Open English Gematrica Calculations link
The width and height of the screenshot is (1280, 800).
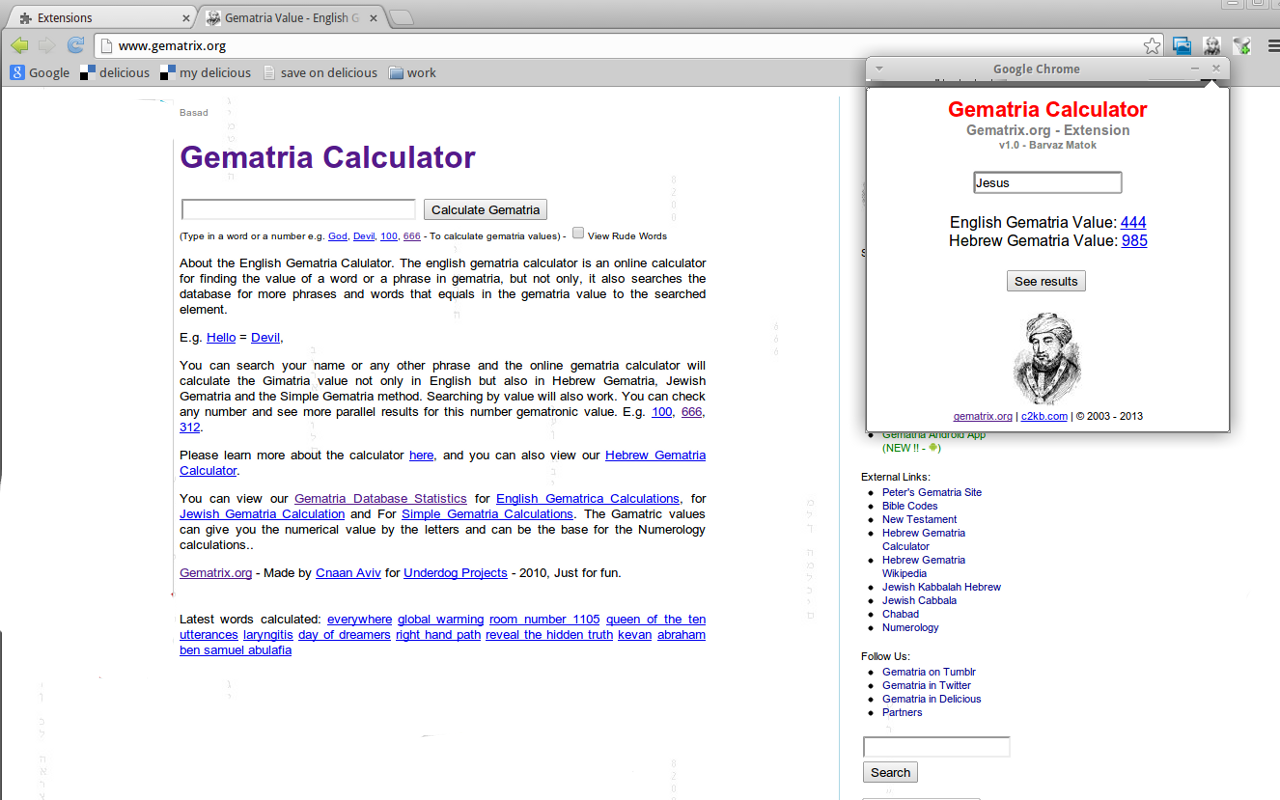(x=588, y=498)
